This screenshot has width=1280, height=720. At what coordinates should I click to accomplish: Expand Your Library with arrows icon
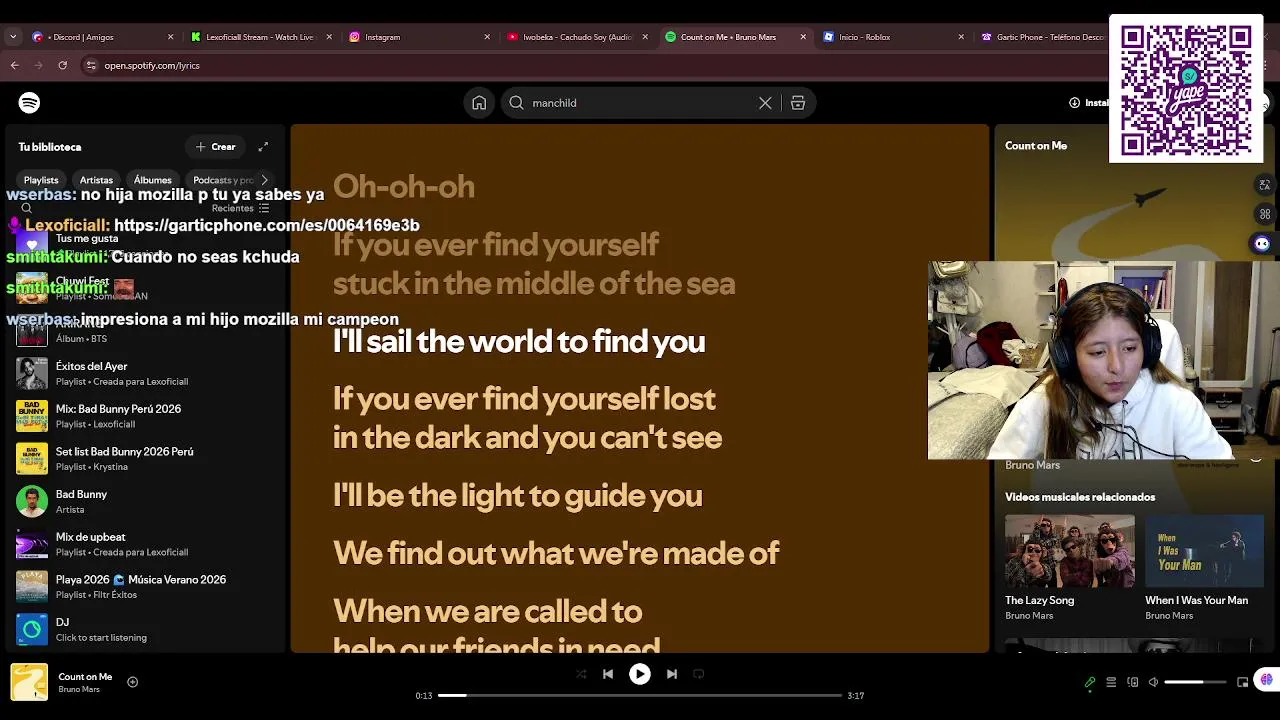pyautogui.click(x=263, y=147)
